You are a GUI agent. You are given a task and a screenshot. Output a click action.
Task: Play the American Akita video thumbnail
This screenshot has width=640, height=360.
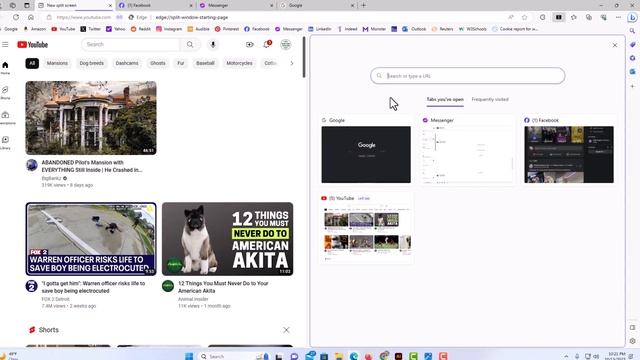coord(227,239)
